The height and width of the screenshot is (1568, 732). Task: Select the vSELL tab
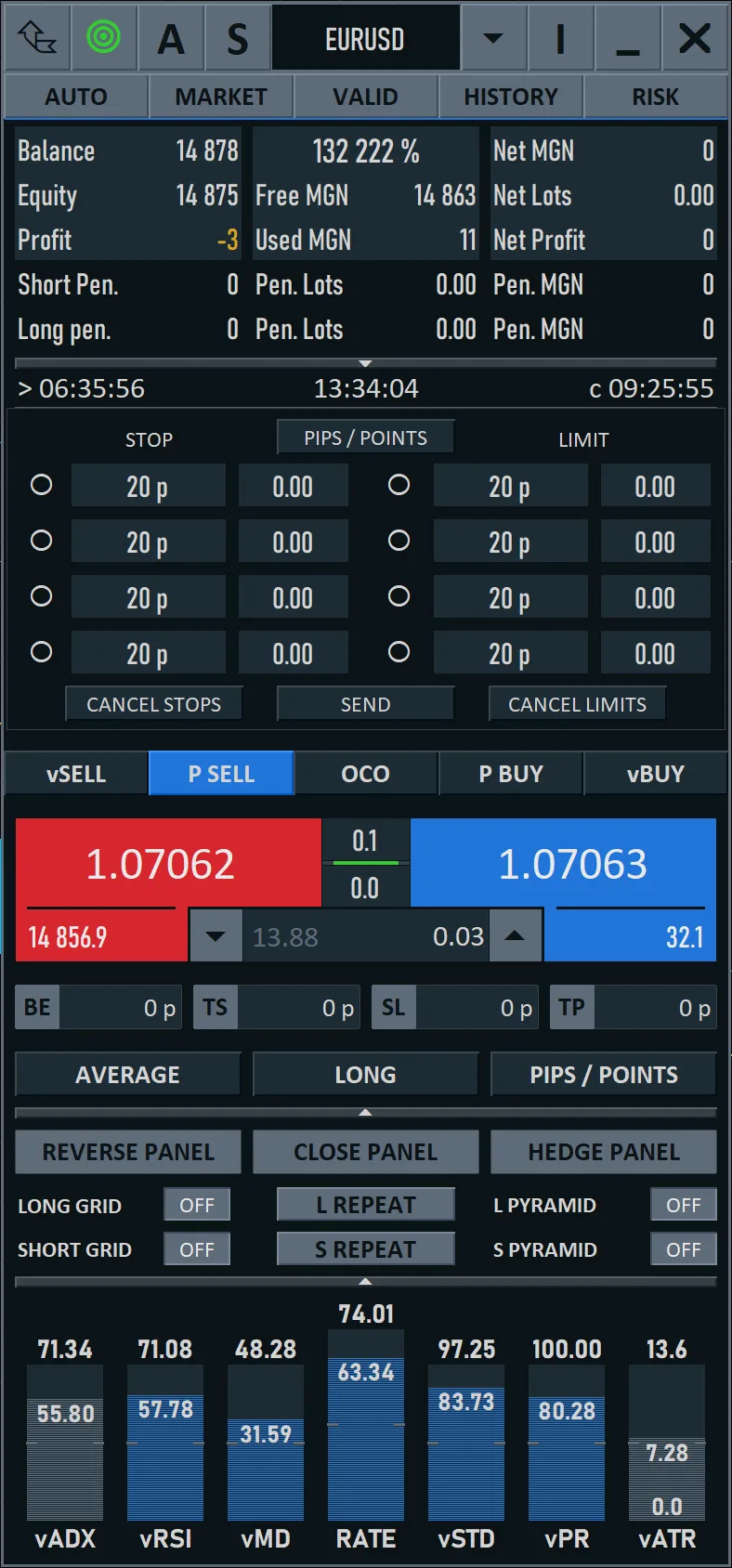tap(76, 774)
